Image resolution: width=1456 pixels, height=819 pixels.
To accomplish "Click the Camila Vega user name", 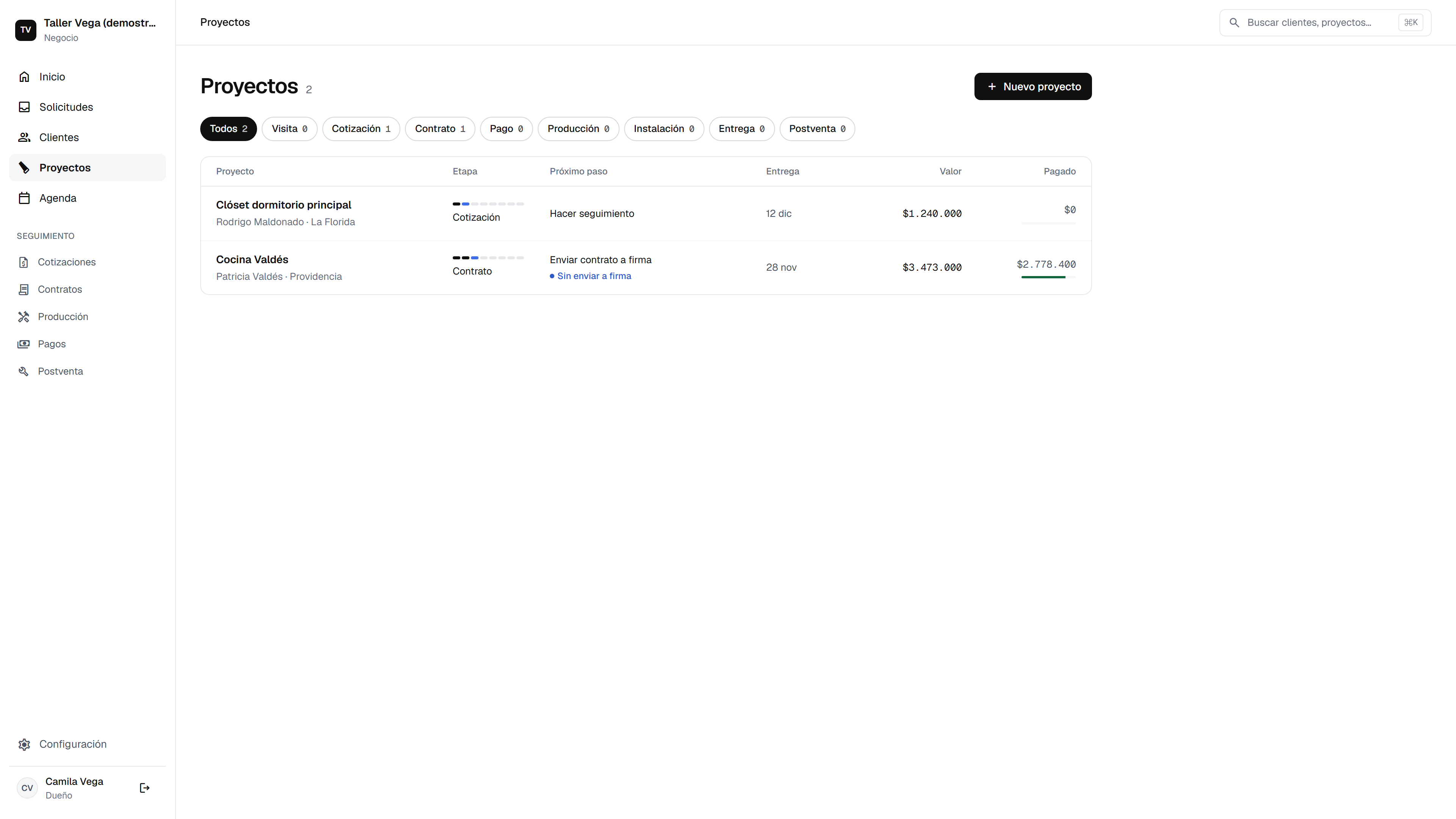I will click(x=74, y=782).
